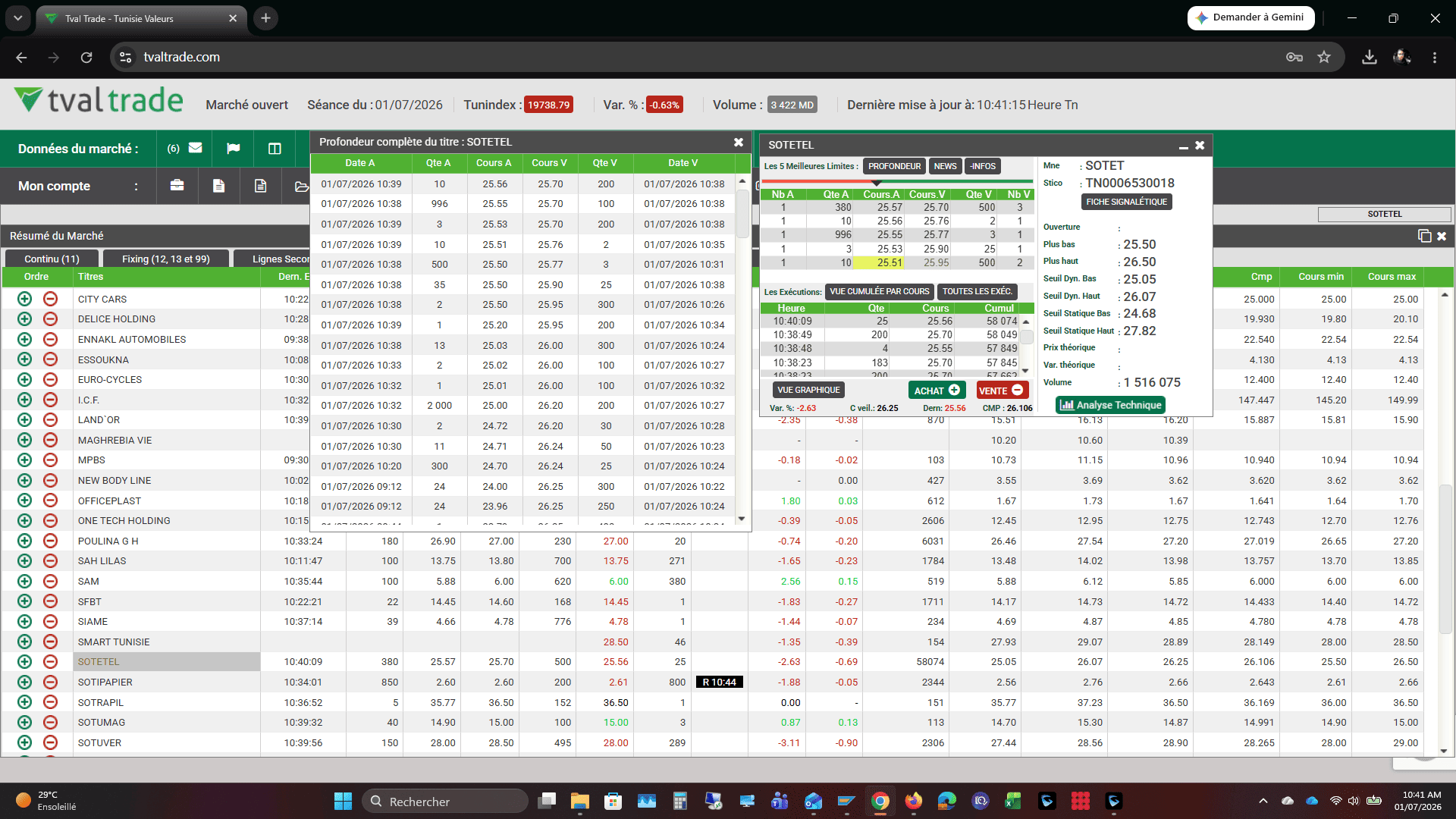This screenshot has width=1456, height=819.
Task: Click the restore-window icon of Résumé du Marché
Action: tap(1424, 236)
